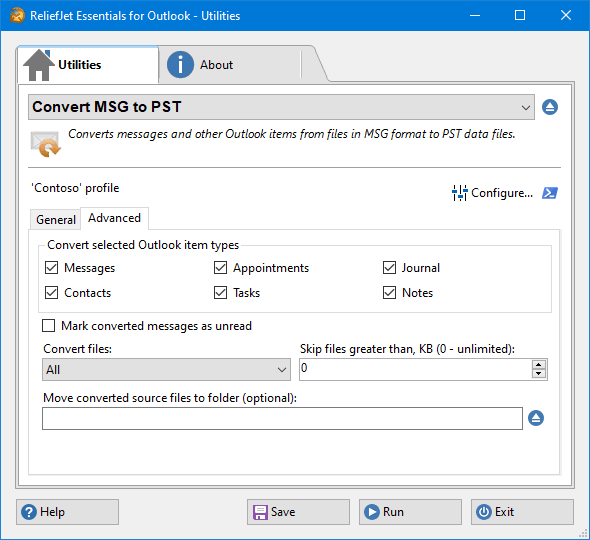The width and height of the screenshot is (590, 540).
Task: Click the move converted source files folder field
Action: pyautogui.click(x=282, y=418)
